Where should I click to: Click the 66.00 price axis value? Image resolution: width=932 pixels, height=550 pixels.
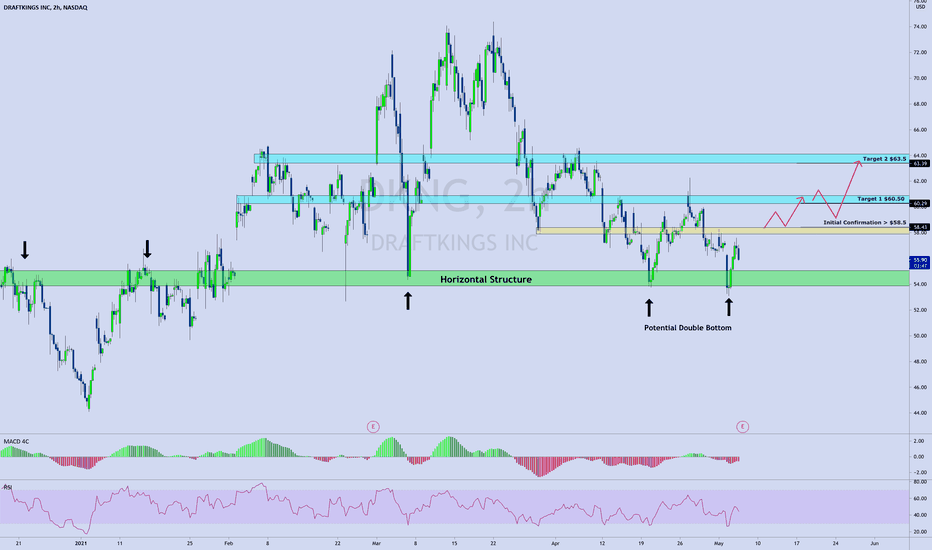click(x=920, y=130)
